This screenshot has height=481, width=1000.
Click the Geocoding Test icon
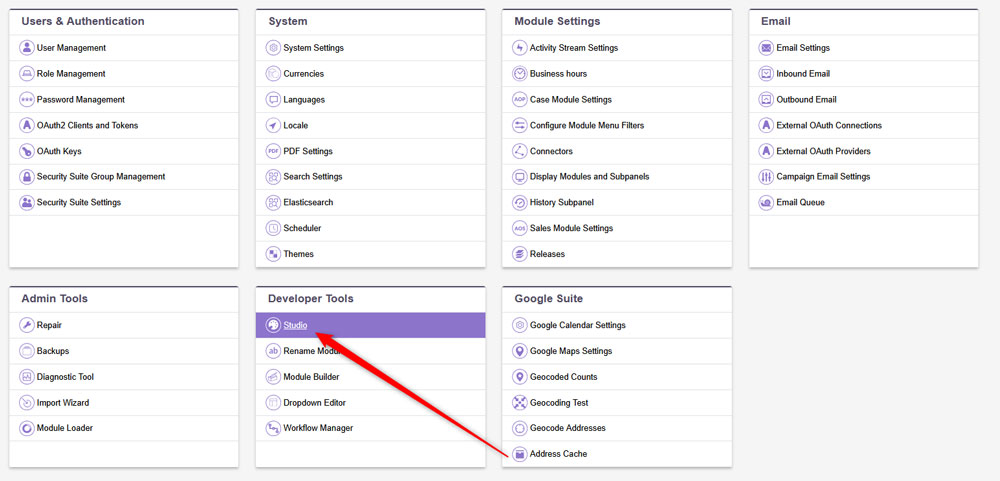pos(520,403)
